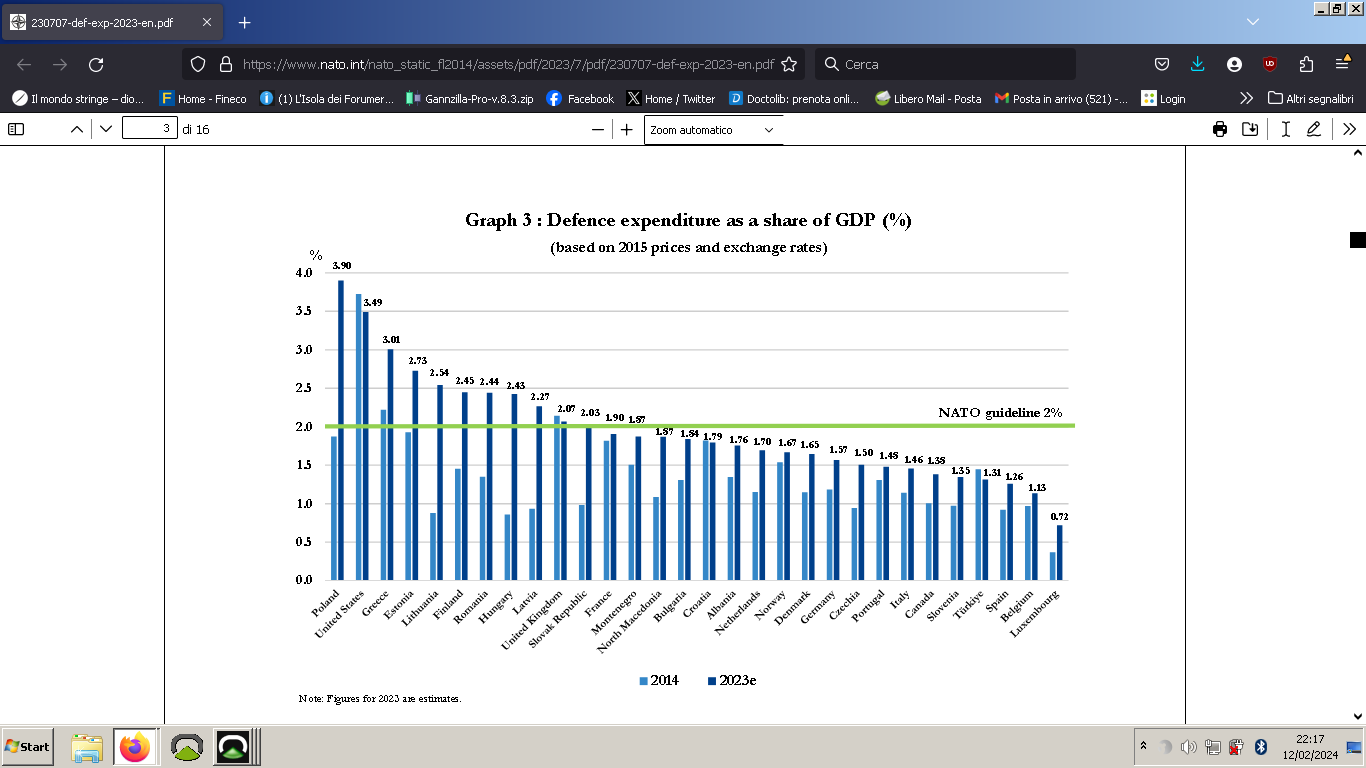This screenshot has height=768, width=1366.
Task: Open the uBlock Origin extension
Action: coord(1270,64)
